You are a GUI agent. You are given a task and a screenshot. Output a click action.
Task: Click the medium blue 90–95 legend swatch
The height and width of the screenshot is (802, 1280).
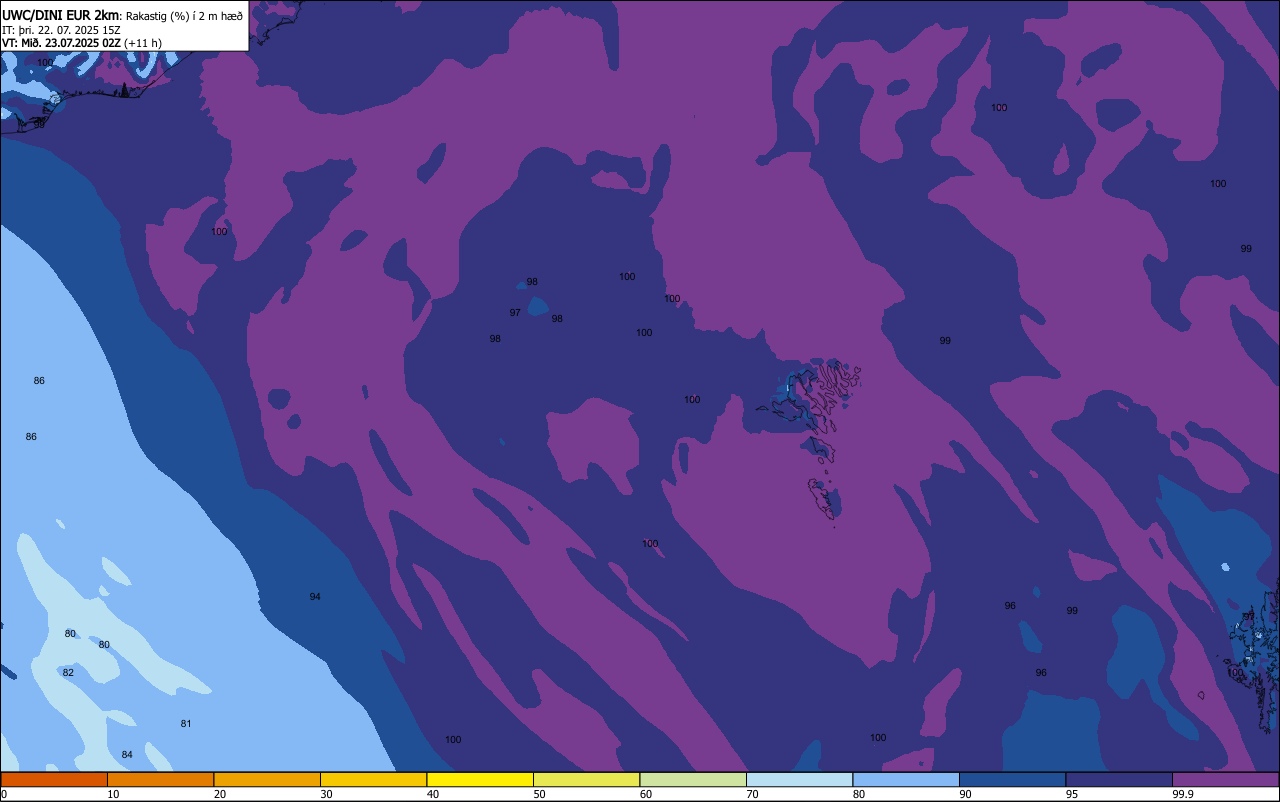(1012, 779)
